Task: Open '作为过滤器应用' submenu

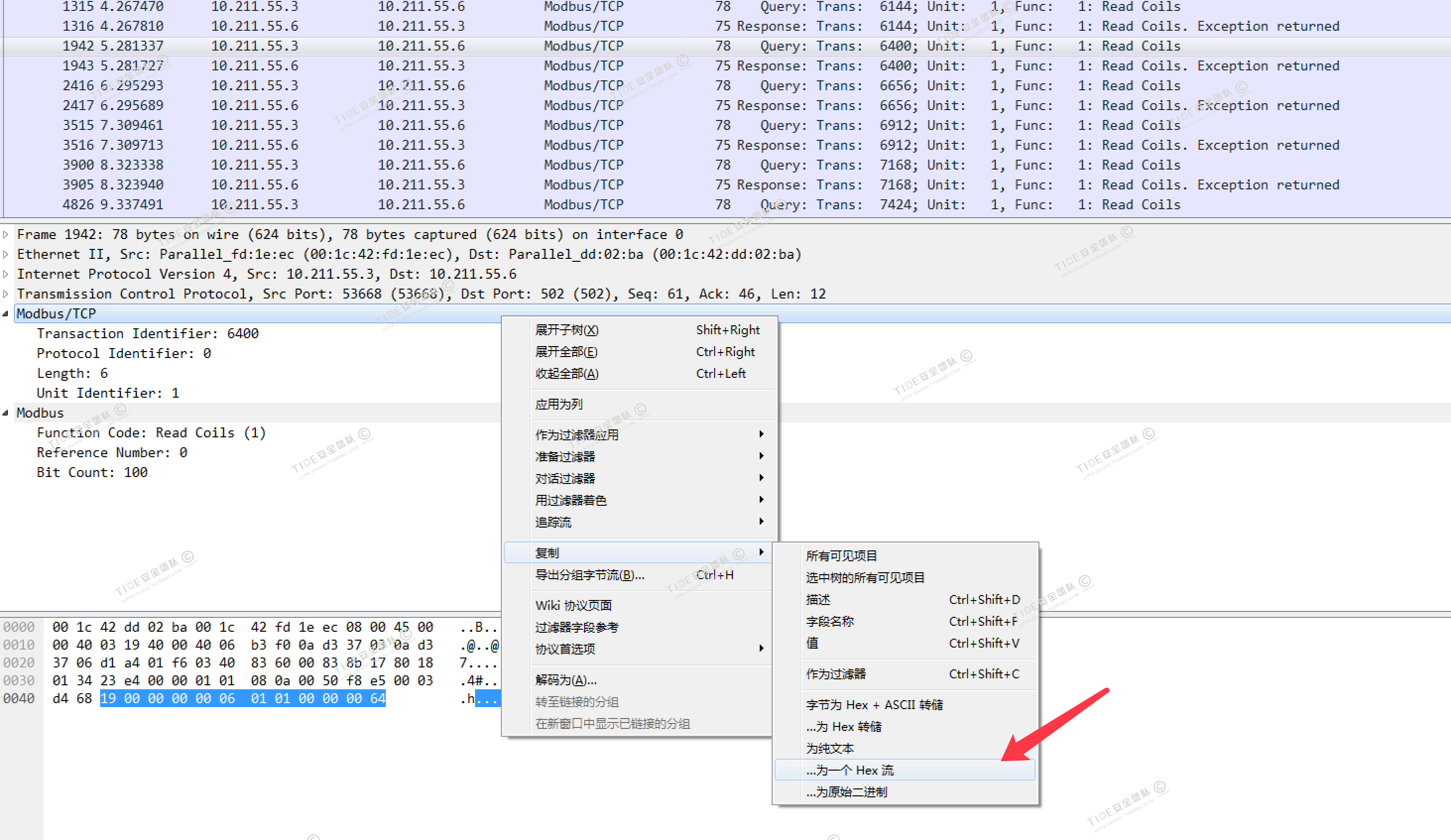Action: [x=576, y=435]
